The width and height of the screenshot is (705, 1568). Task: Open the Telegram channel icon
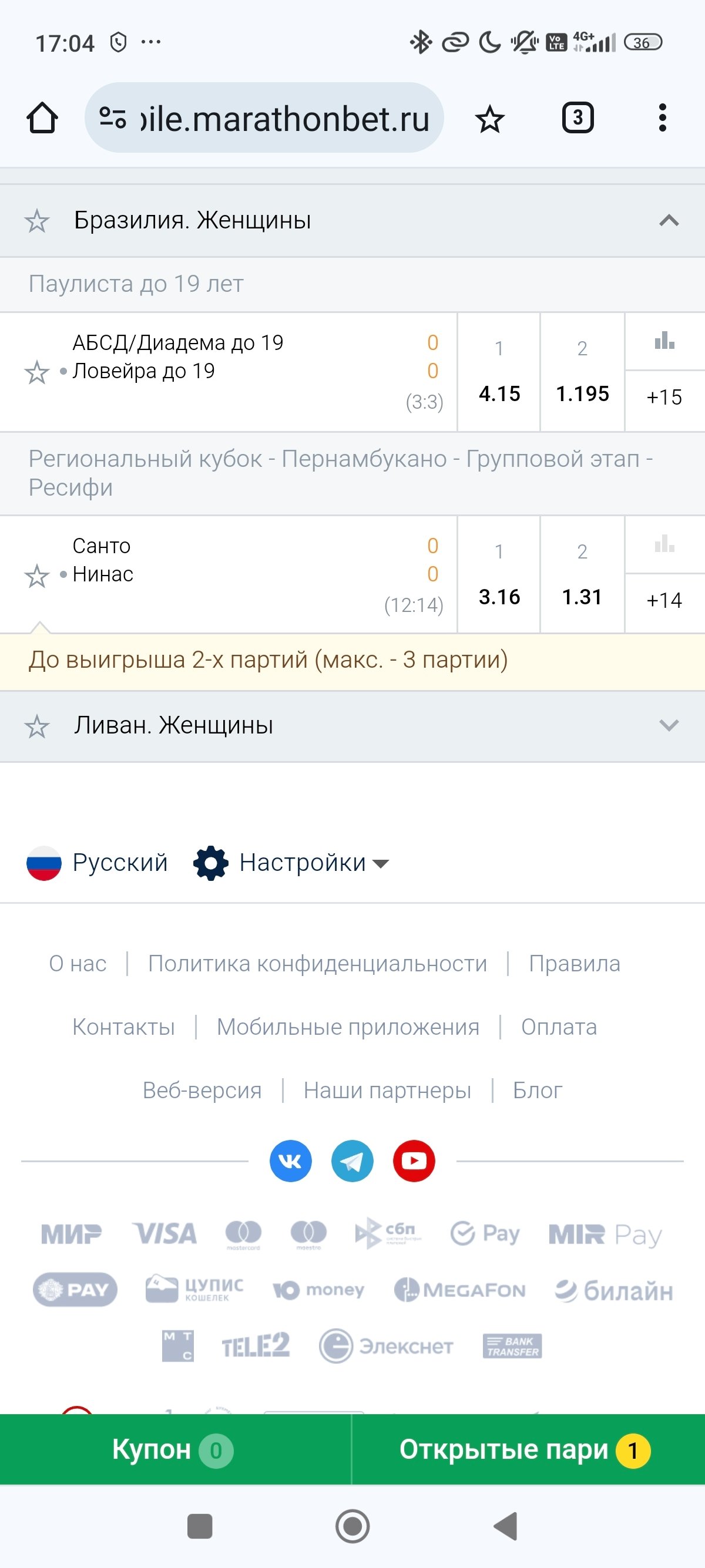click(x=352, y=1161)
